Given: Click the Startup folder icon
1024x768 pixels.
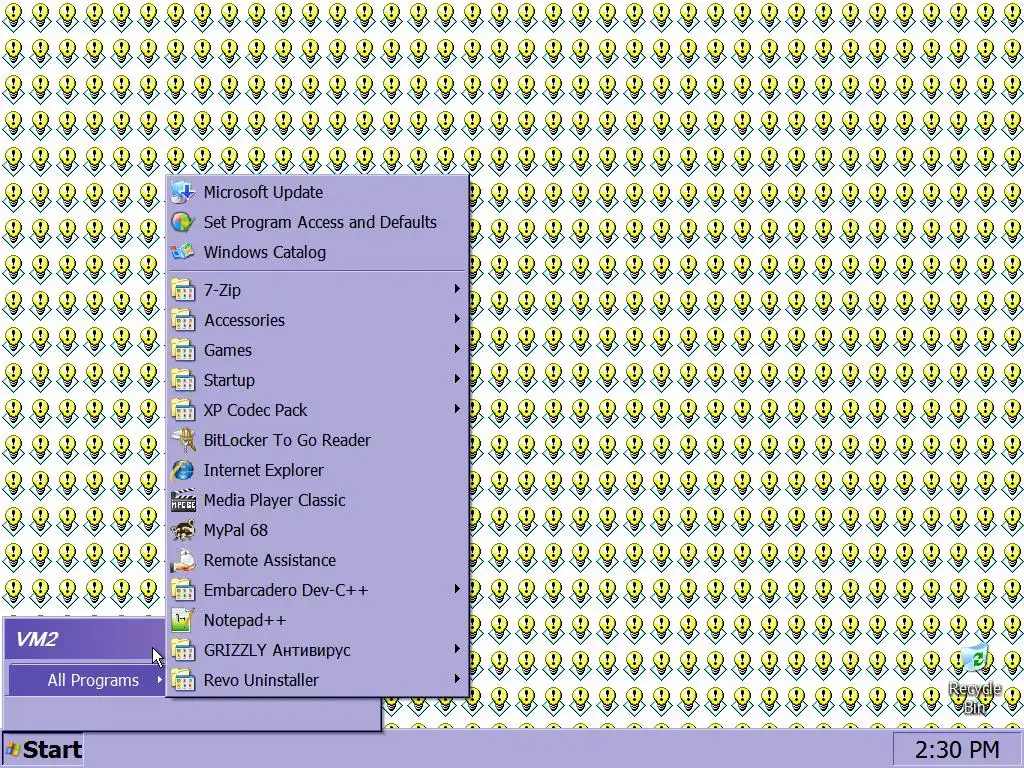Looking at the screenshot, I should (x=183, y=380).
